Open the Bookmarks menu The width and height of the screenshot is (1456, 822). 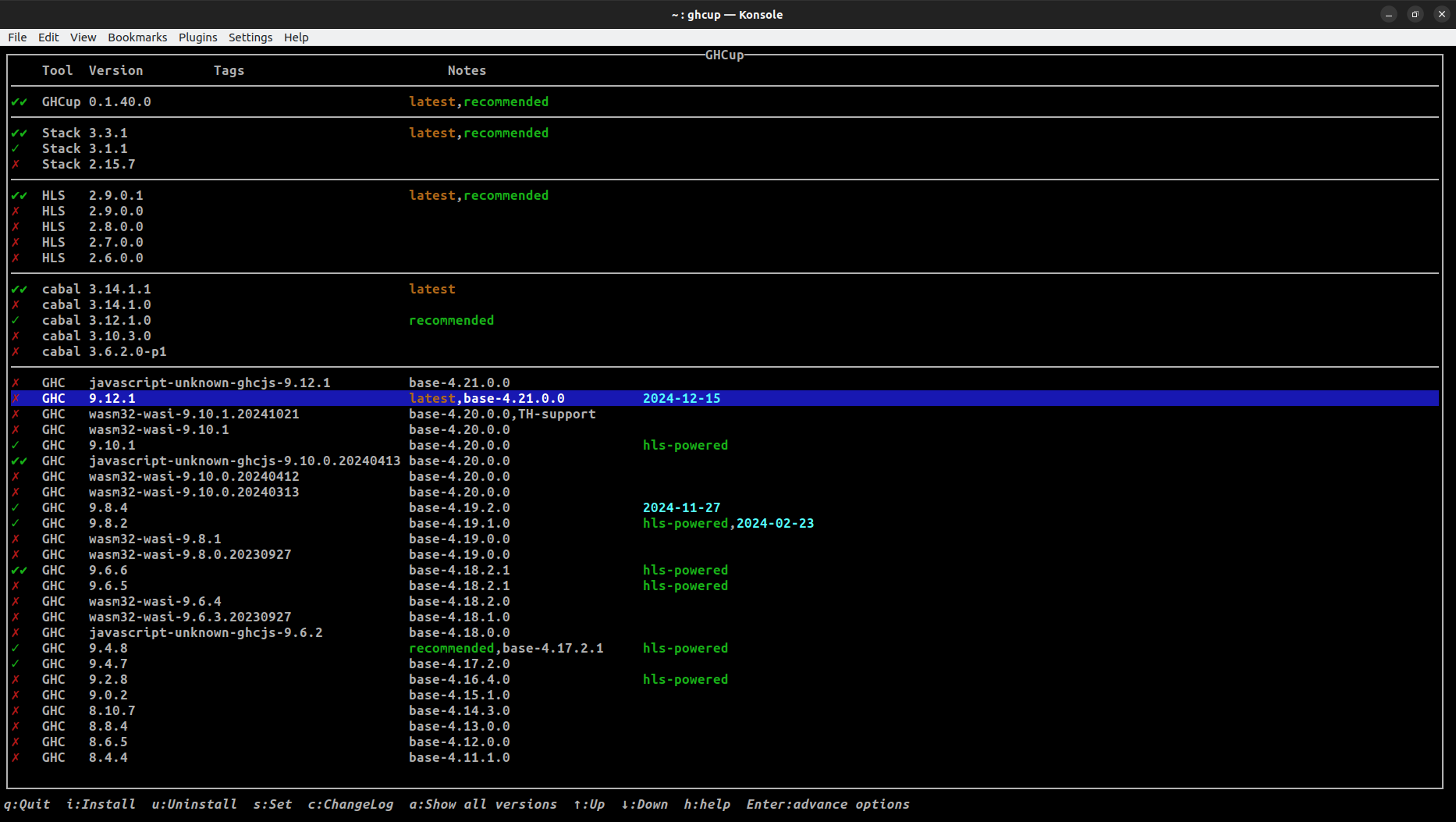137,37
